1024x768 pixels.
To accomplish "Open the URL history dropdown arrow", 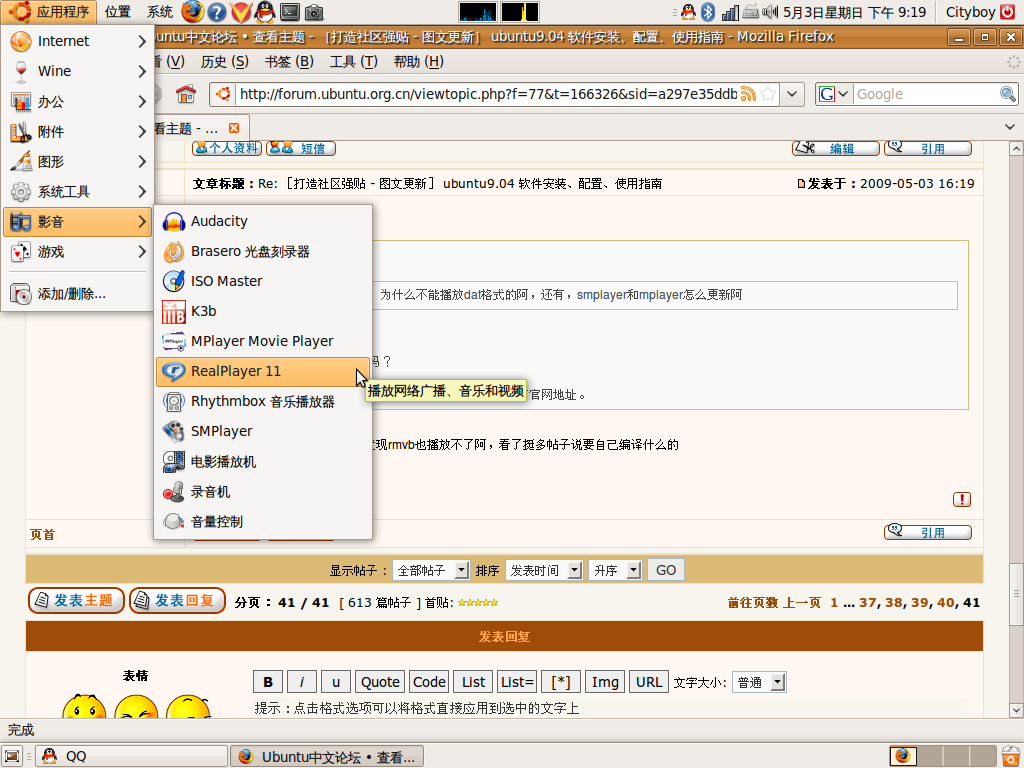I will (x=792, y=94).
